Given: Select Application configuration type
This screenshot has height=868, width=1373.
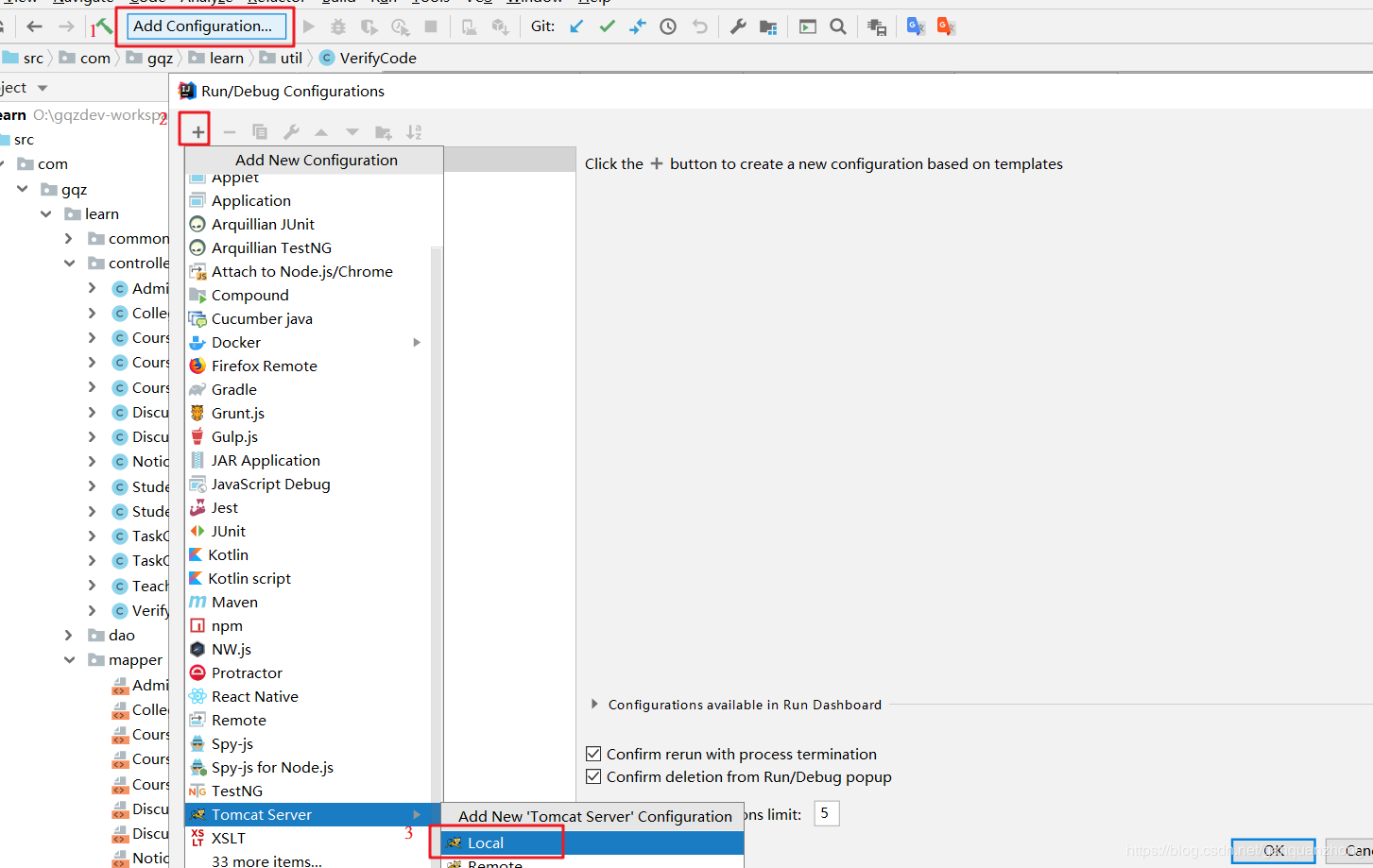Looking at the screenshot, I should [x=308, y=200].
